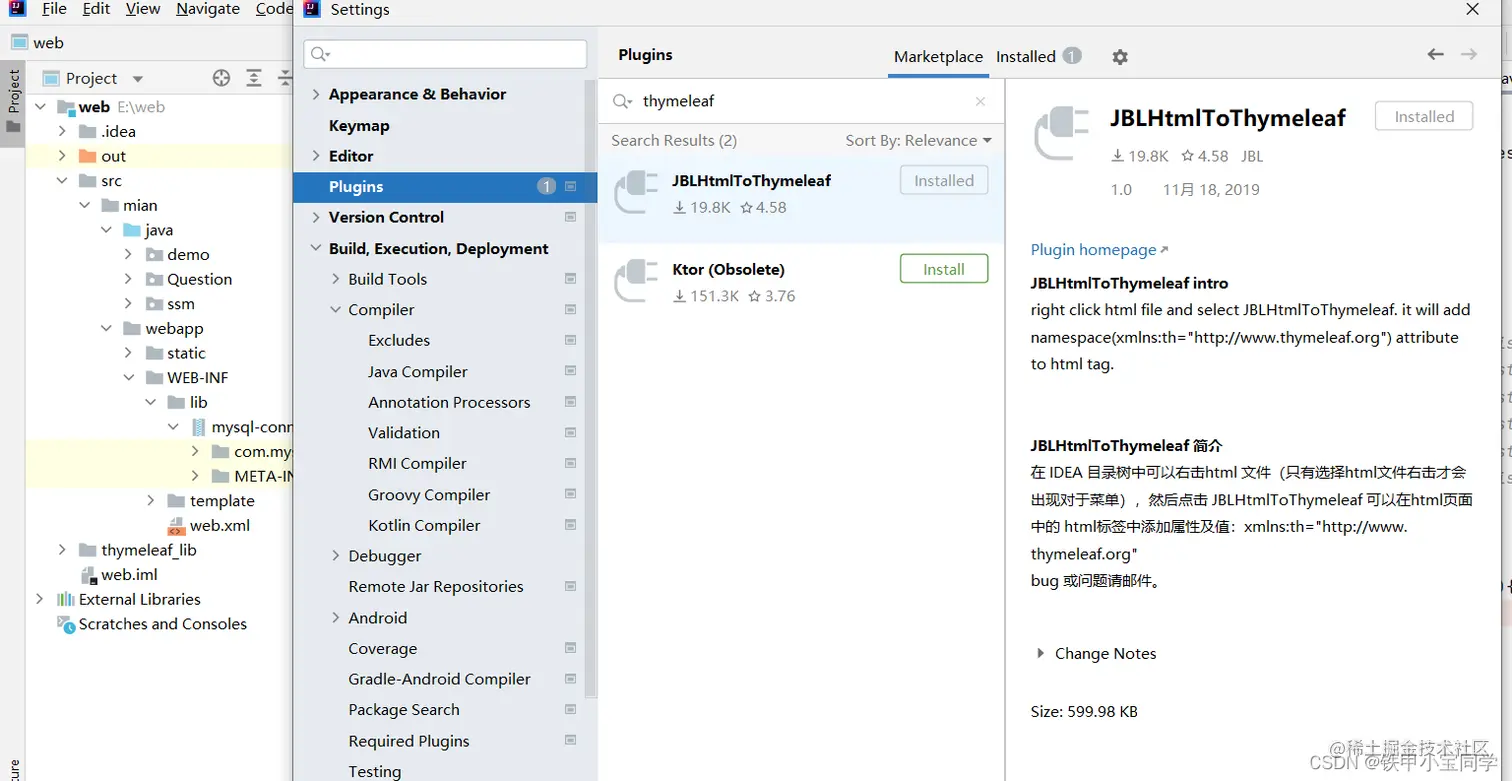Click the External Libraries icon
This screenshot has width=1512, height=781.
[66, 599]
